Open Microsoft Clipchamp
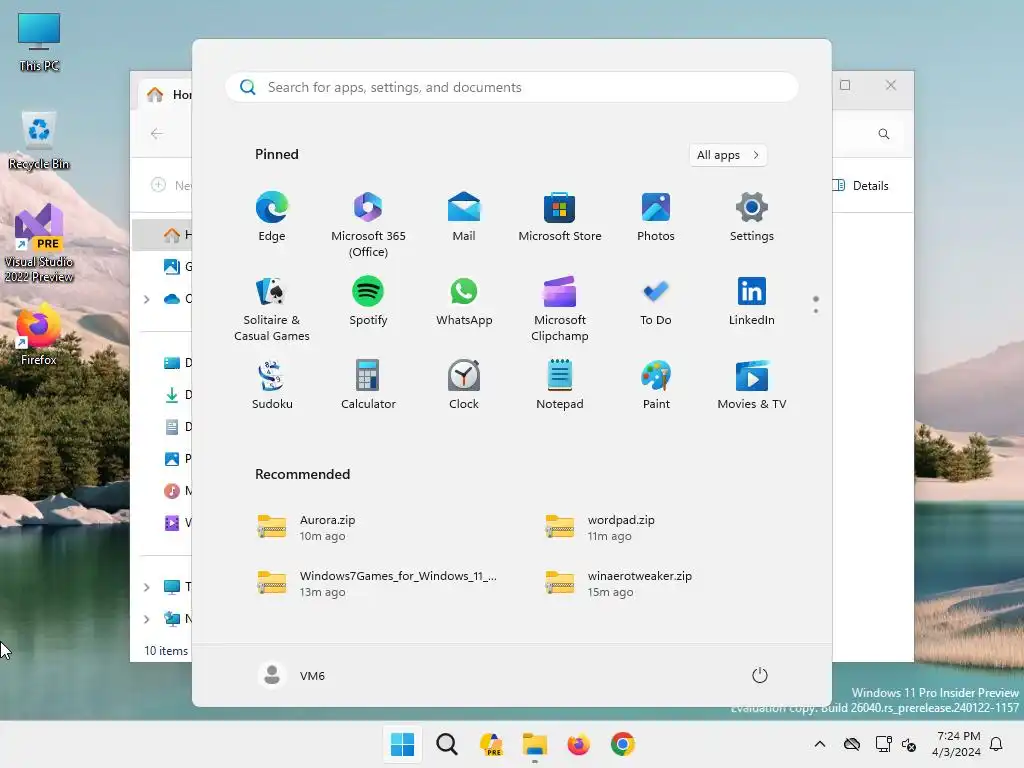Image resolution: width=1024 pixels, height=768 pixels. click(x=560, y=308)
